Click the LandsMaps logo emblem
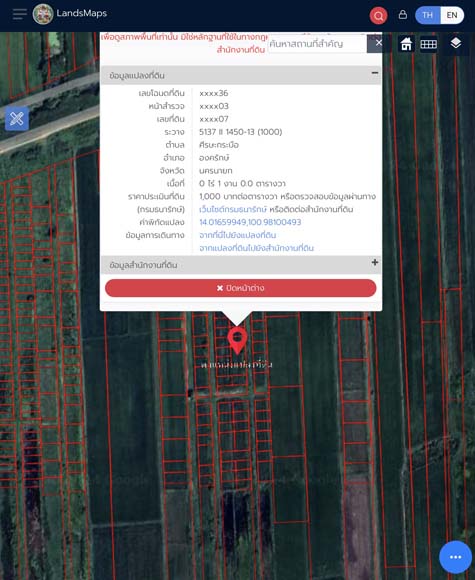This screenshot has width=475, height=580. pyautogui.click(x=43, y=14)
